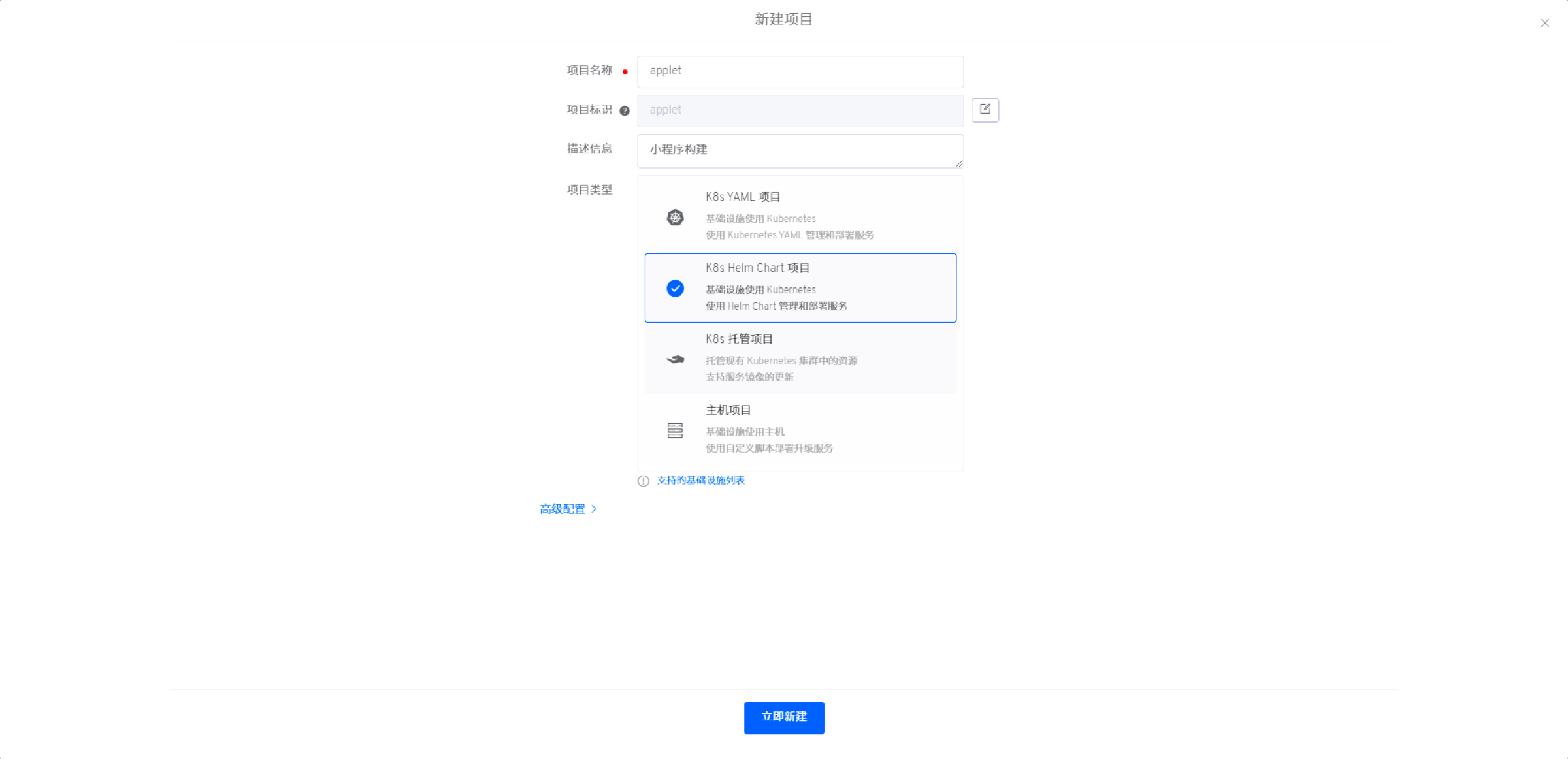Select the K8s YAML 项目 type option
The image size is (1568, 759).
click(800, 216)
